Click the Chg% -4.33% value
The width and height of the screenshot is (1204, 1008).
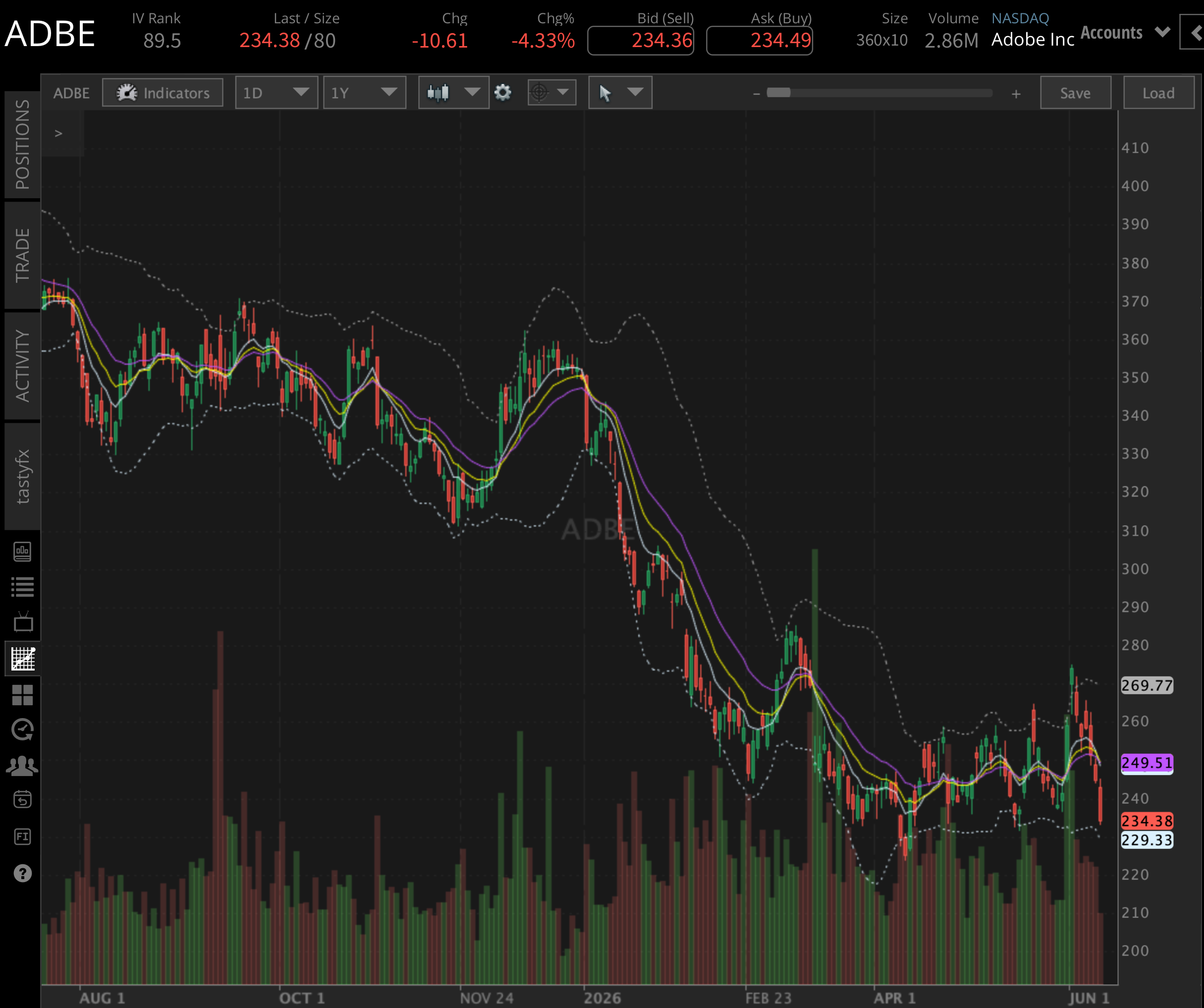[x=543, y=41]
